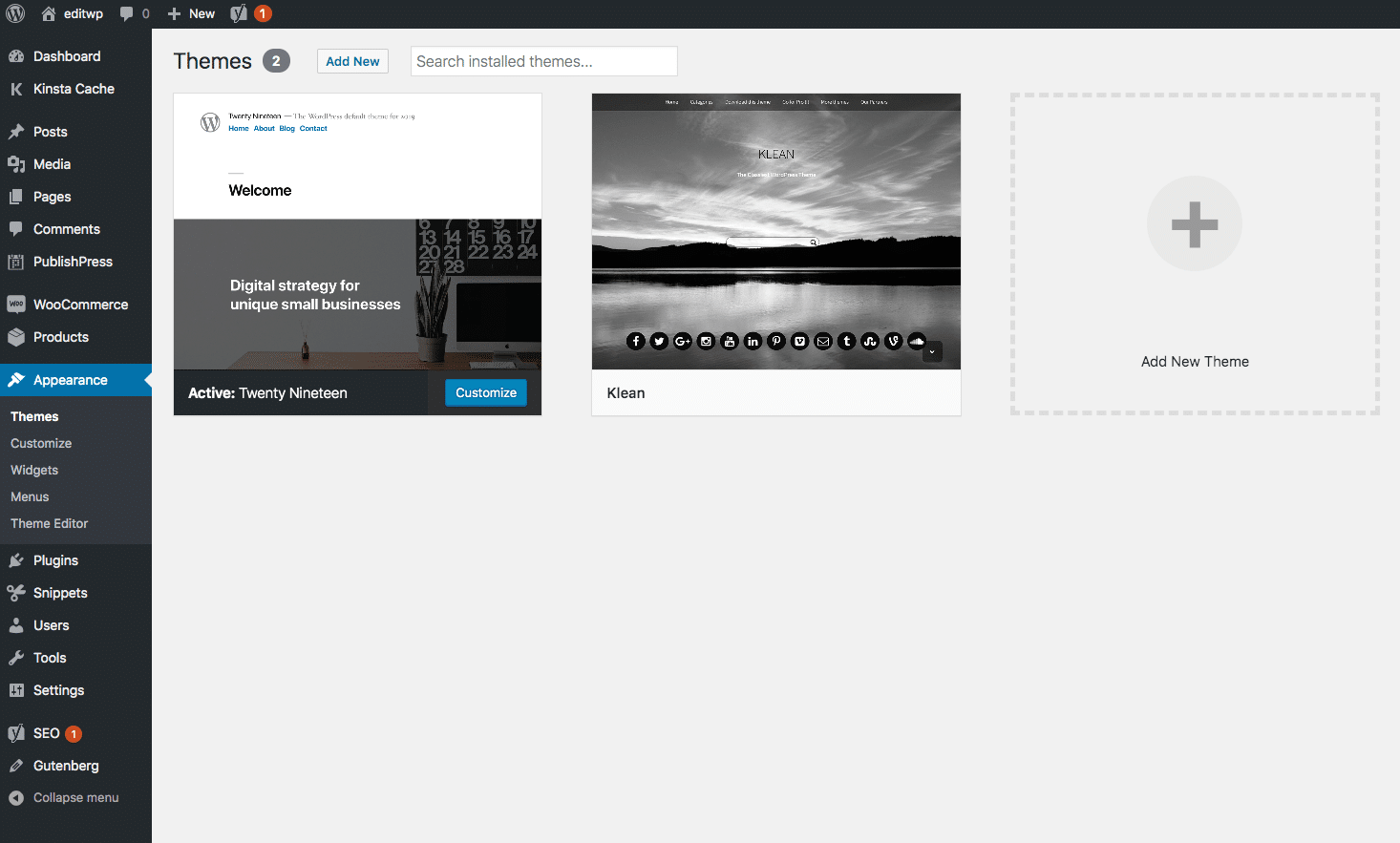Screen dimensions: 1400x843
Task: Click the Customize button on Twenty Nineteen
Action: coord(485,392)
